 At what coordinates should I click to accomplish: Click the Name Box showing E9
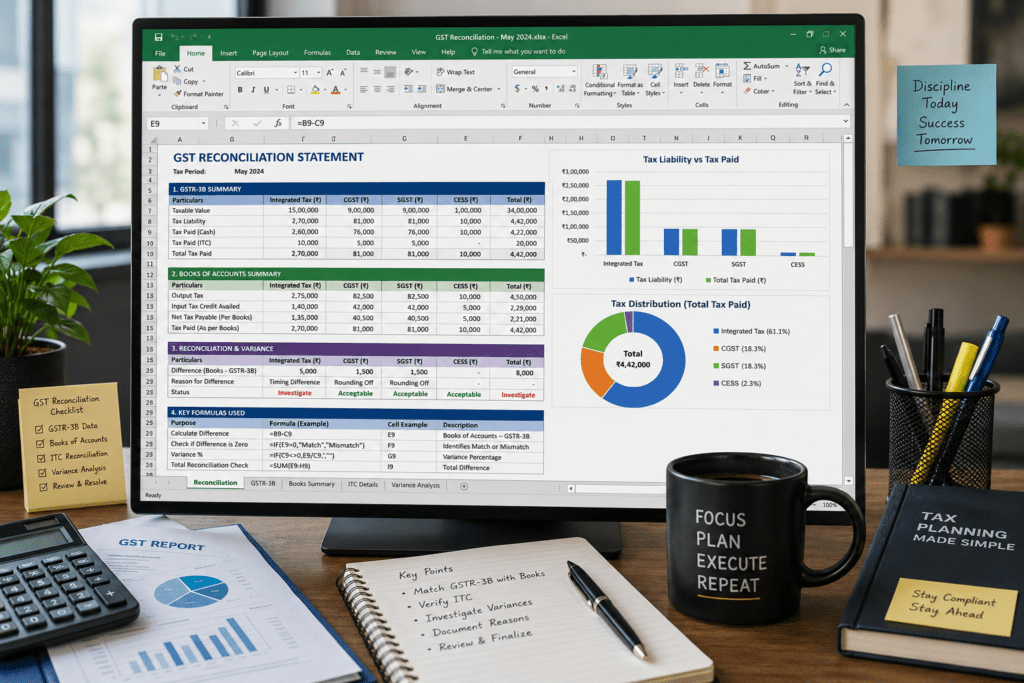tap(177, 123)
